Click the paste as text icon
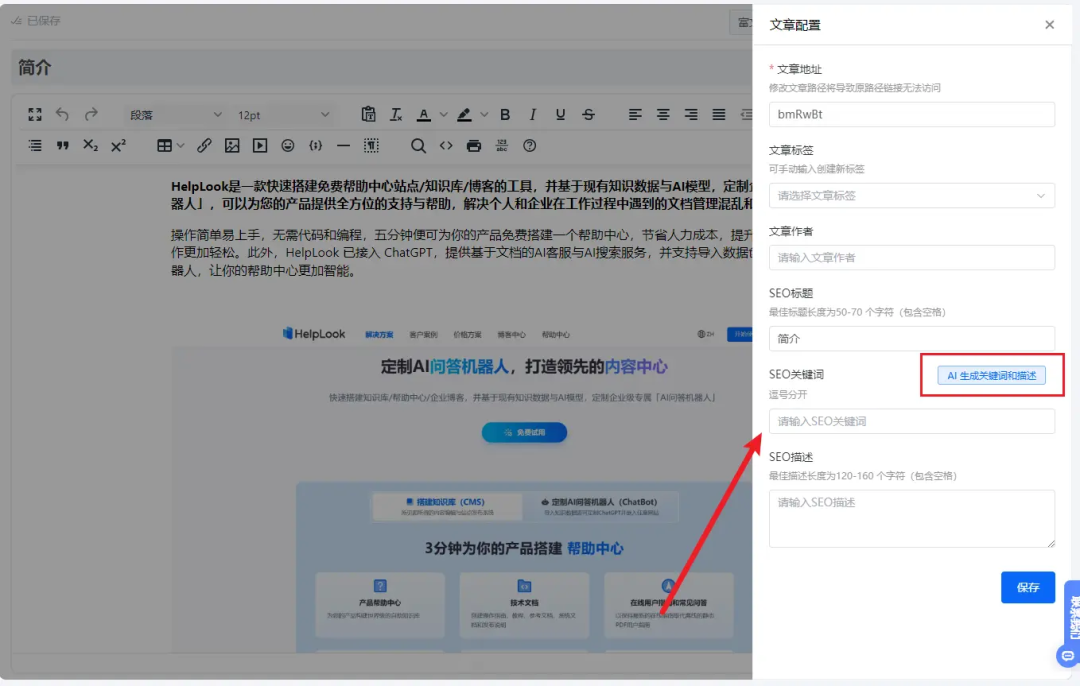Screen dimensions: 1080x686 (x=368, y=114)
